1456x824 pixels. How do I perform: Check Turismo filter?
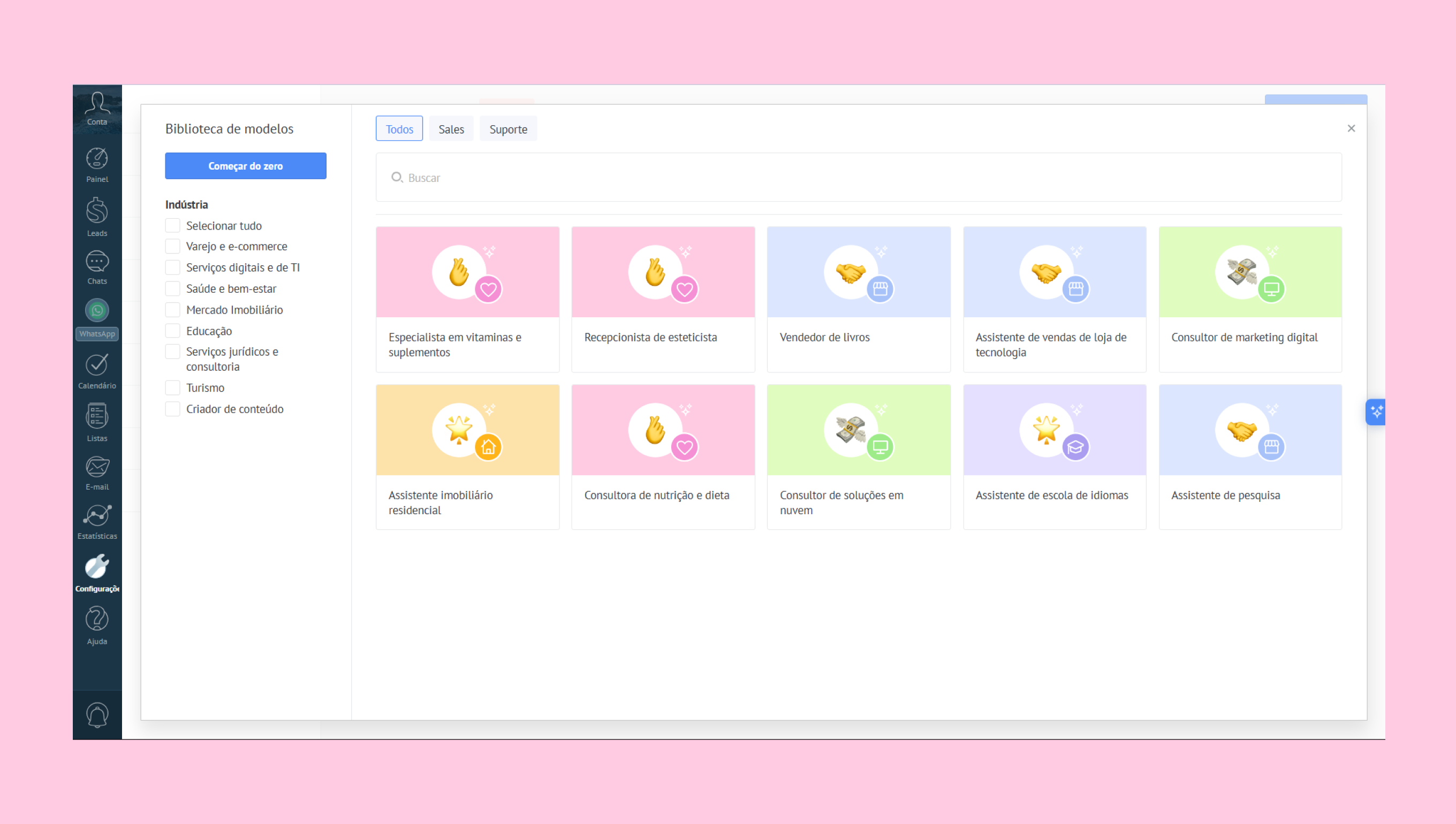[173, 388]
